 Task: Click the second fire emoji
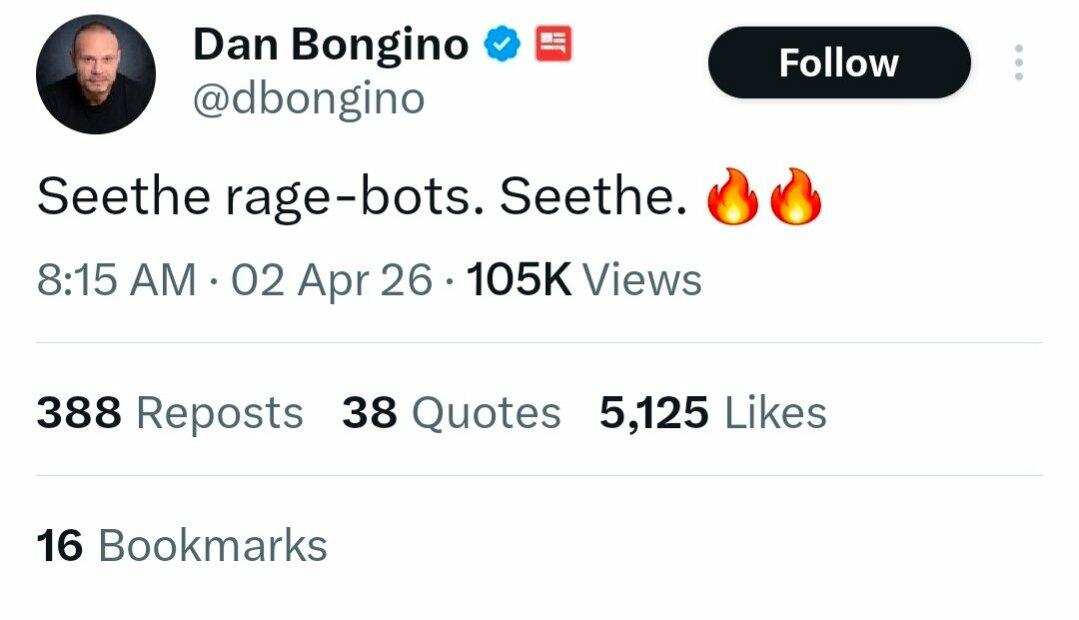pyautogui.click(x=795, y=198)
